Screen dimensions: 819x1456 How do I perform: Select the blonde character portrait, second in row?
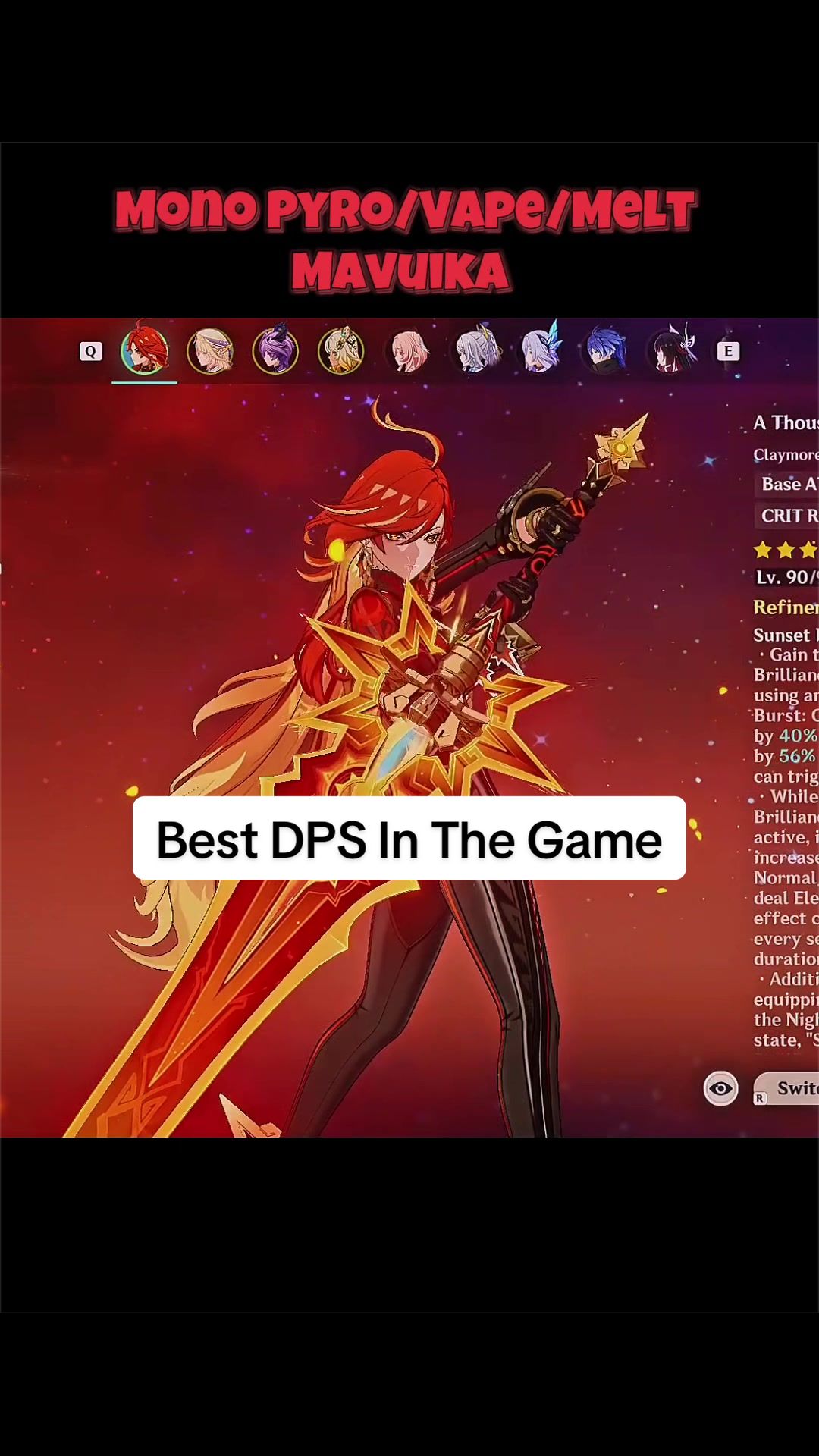210,351
